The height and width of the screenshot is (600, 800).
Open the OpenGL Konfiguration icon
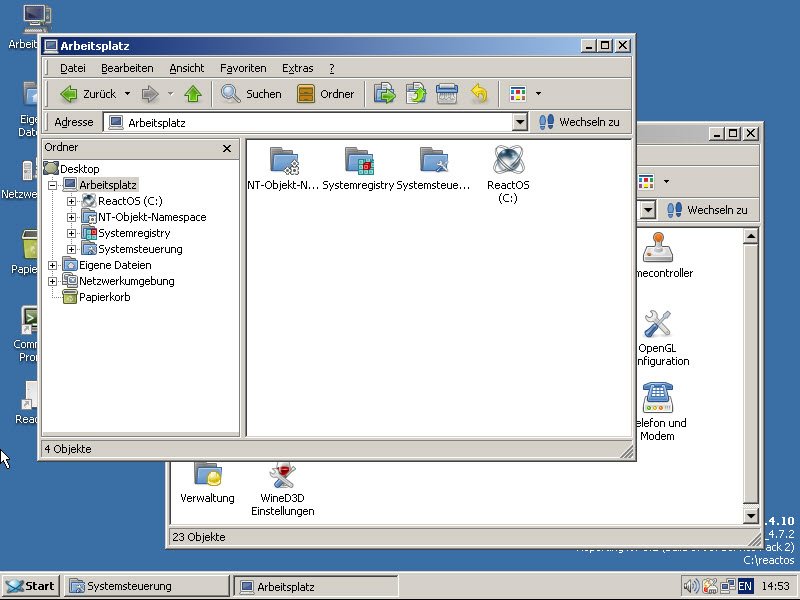tap(657, 325)
